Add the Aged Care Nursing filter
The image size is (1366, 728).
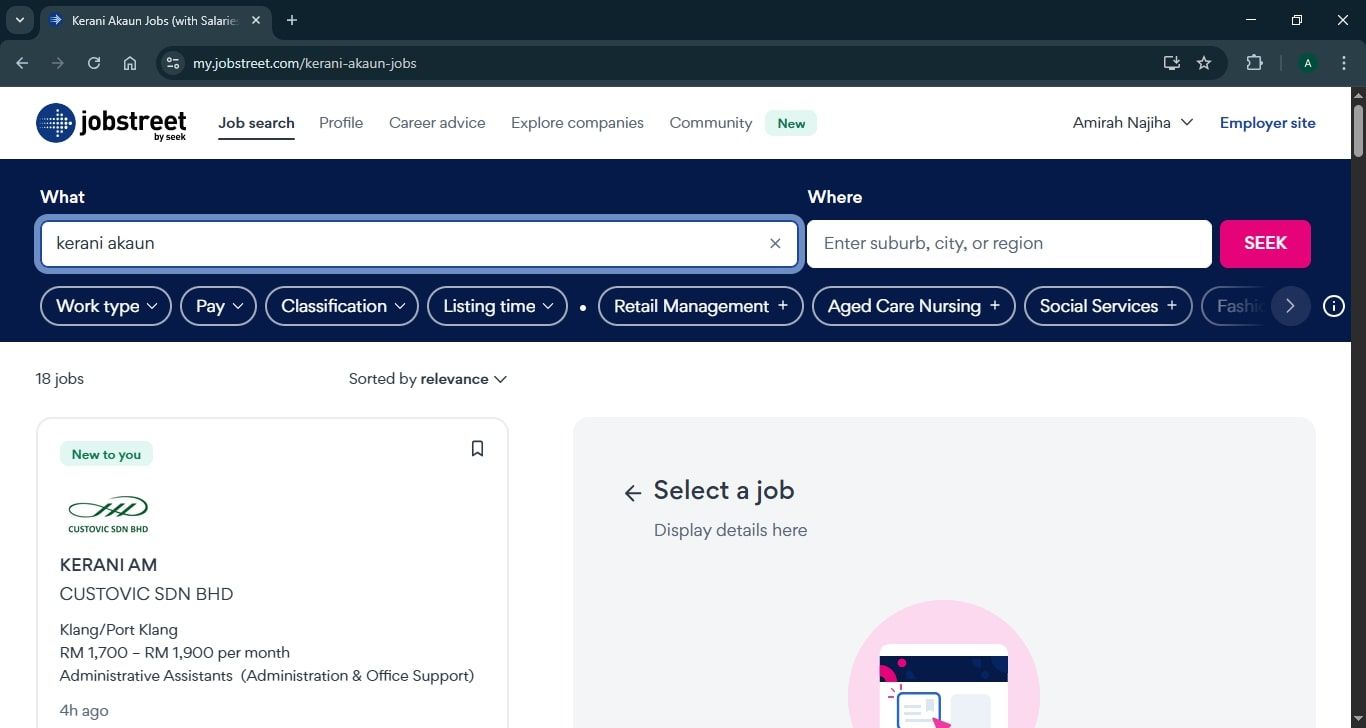[912, 306]
